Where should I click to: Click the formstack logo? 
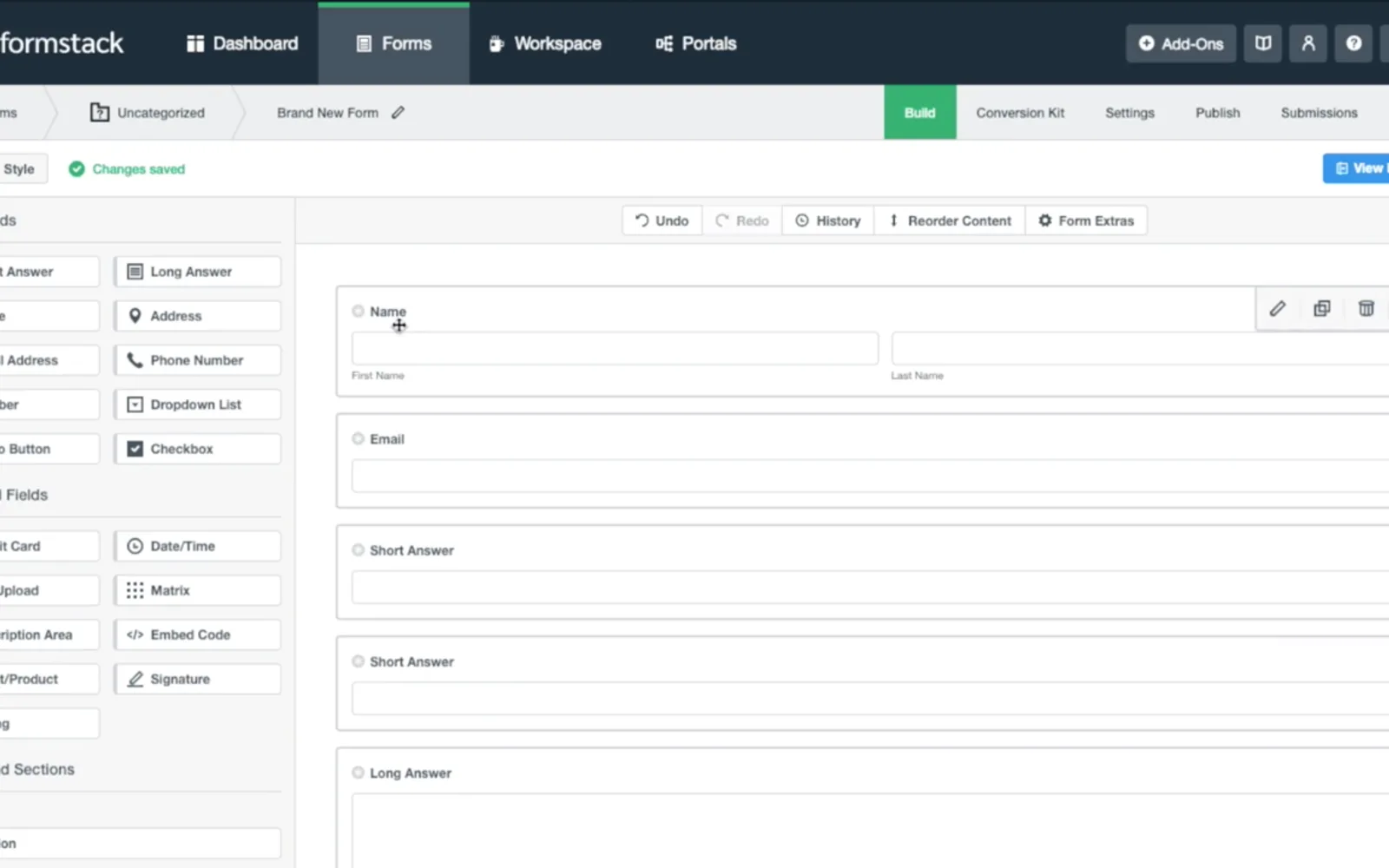62,43
